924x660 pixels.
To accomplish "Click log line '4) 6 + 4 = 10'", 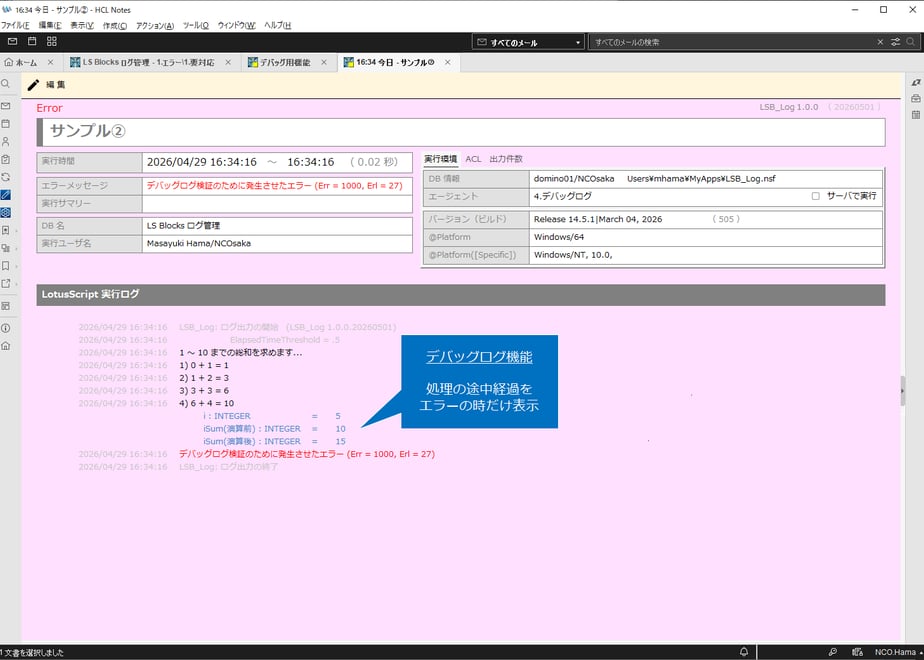I will 206,404.
